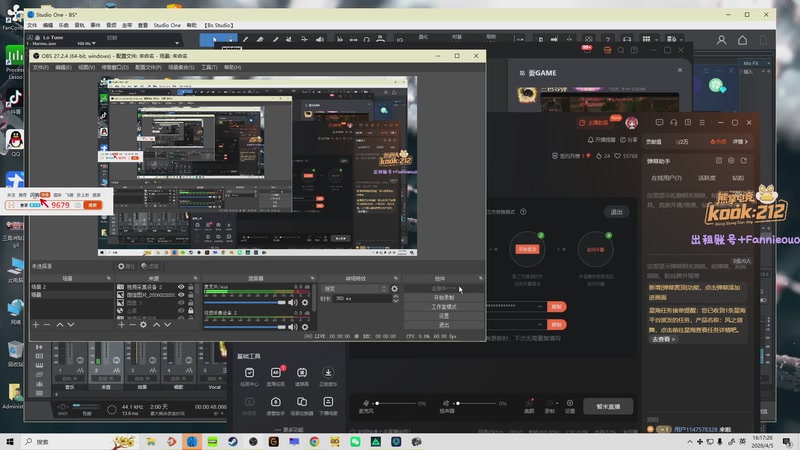Open gear settings for 视频采集设备 2 mixer channel
This screenshot has height=450, width=800.
coord(305,327)
